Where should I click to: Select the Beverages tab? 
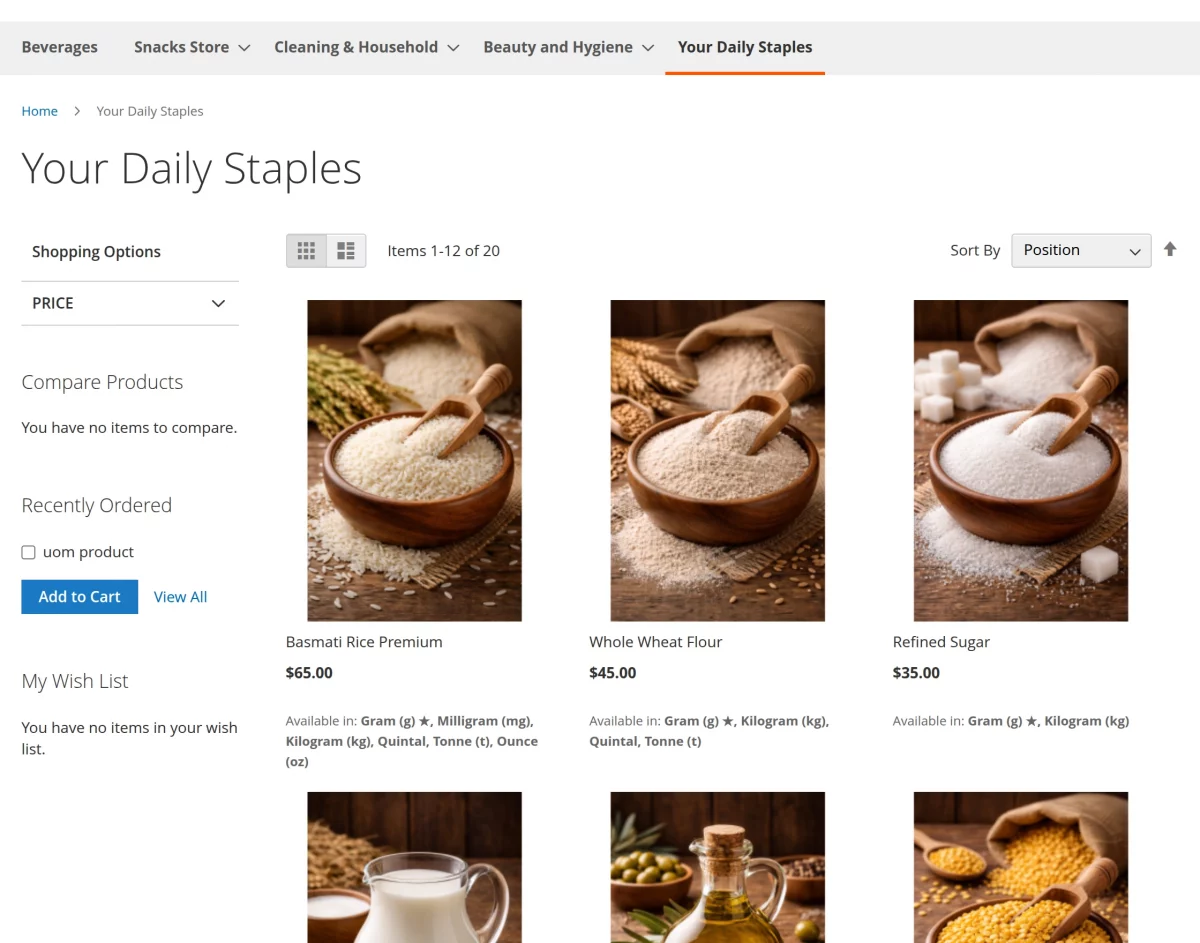point(60,47)
